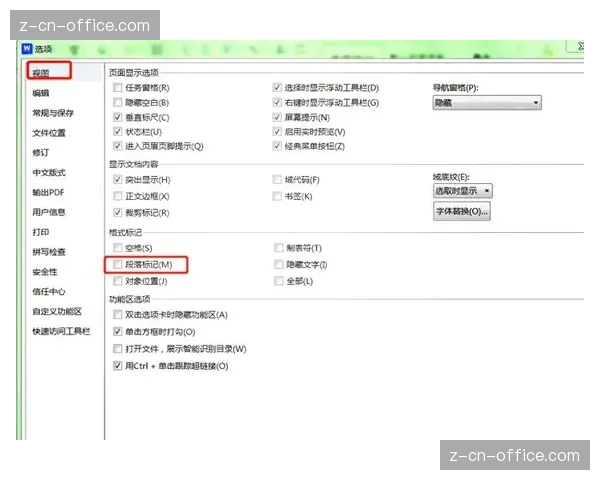Open the 文件位置 category
600x480 pixels.
[x=49, y=133]
